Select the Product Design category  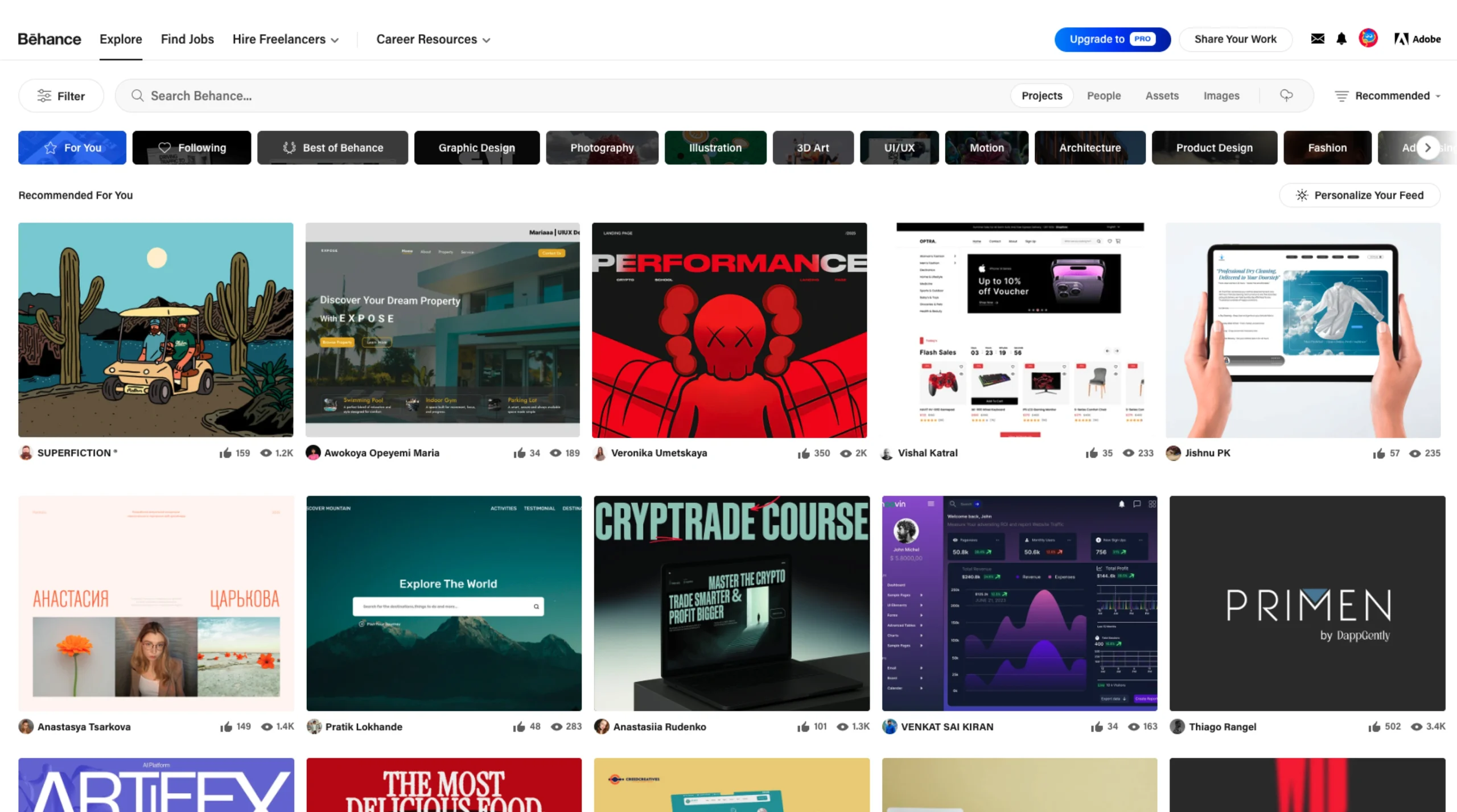[x=1214, y=148]
